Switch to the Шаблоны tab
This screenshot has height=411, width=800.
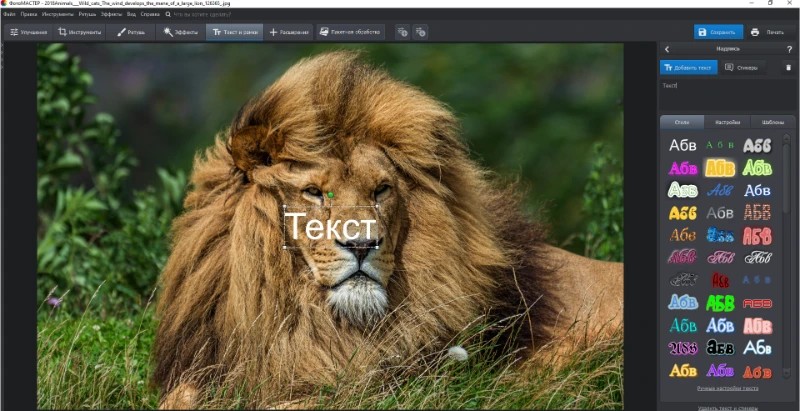pyautogui.click(x=772, y=122)
